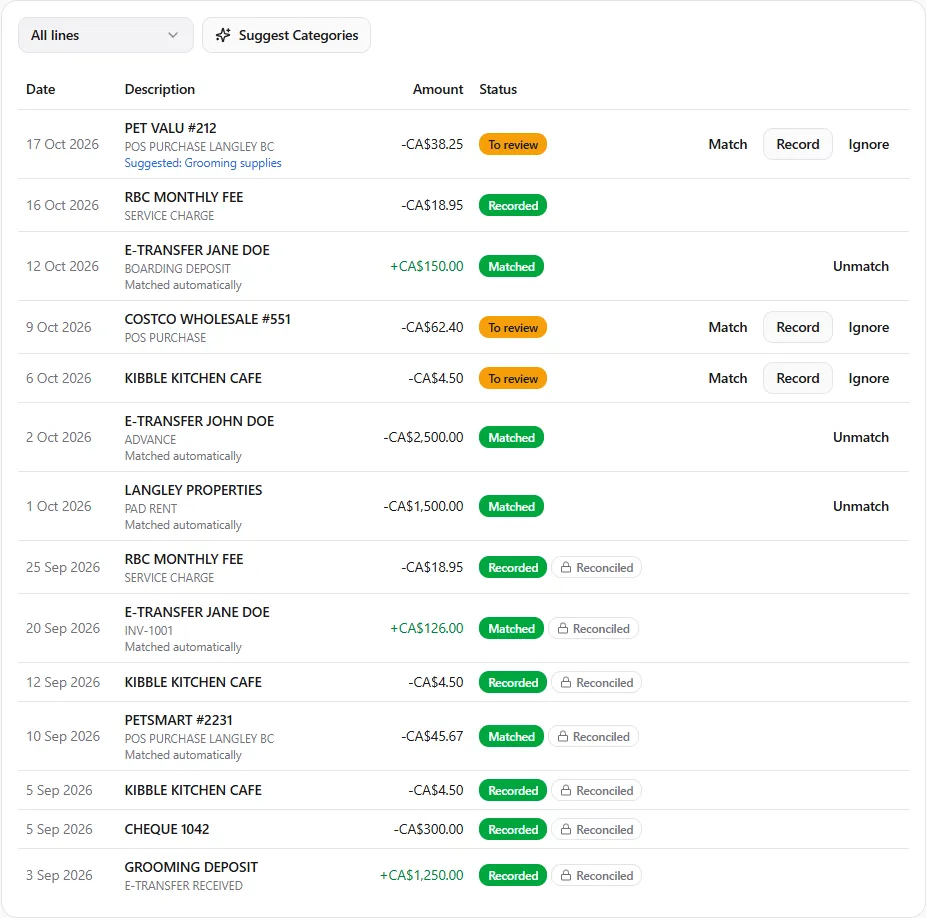This screenshot has width=926, height=918.
Task: Click Matched badge on 12 Oct E-TRANSFER JANE DOE
Action: pos(511,266)
